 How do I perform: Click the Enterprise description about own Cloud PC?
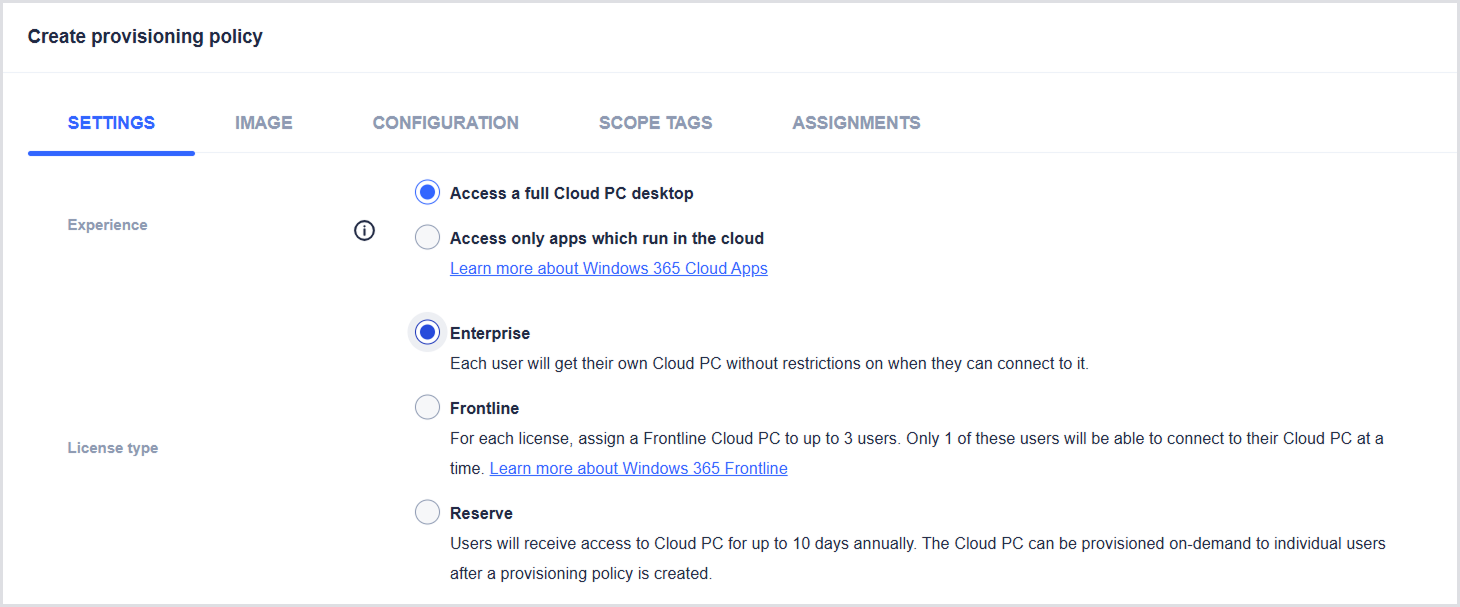(768, 363)
